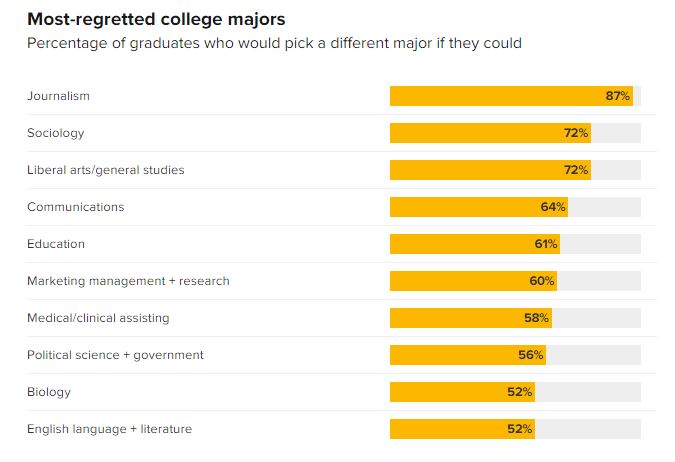Select the English language + literature label
Viewport: 675px width, 462px height.
(109, 429)
